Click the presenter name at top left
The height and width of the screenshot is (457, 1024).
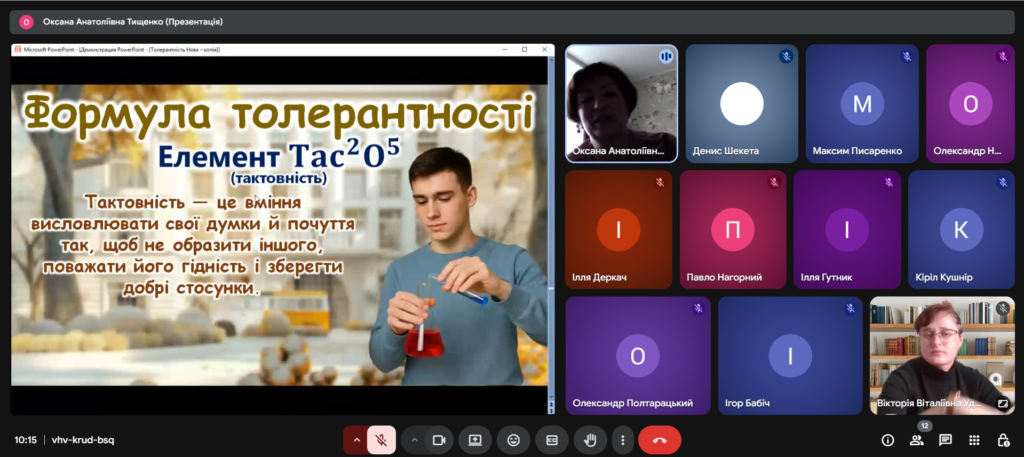[x=130, y=21]
